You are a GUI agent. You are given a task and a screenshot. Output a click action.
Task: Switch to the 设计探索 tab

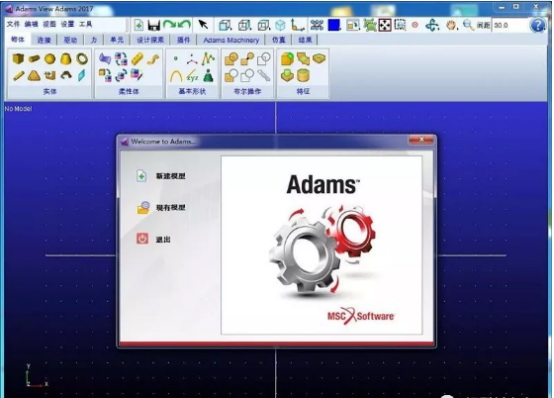pos(150,40)
